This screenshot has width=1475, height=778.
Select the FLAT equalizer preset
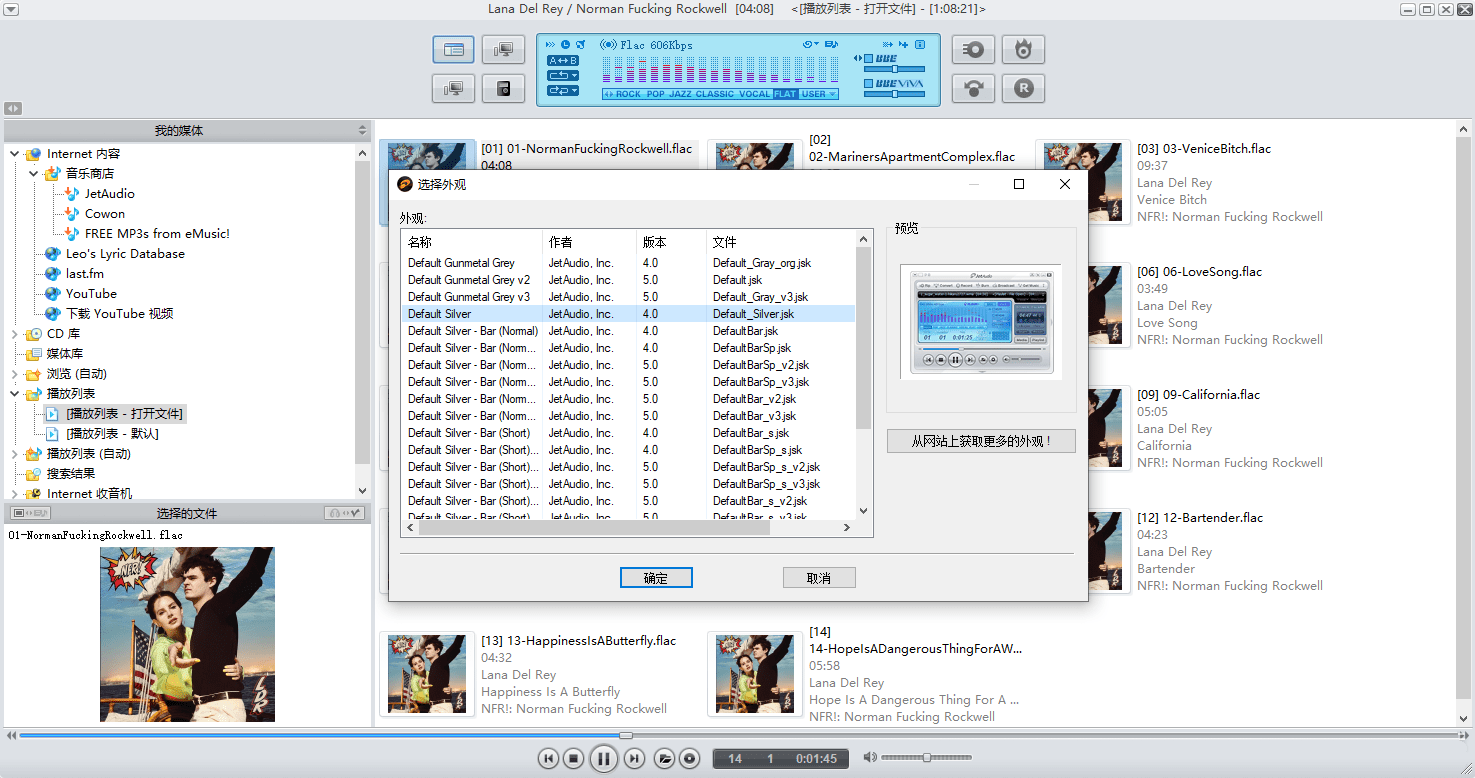[x=786, y=94]
